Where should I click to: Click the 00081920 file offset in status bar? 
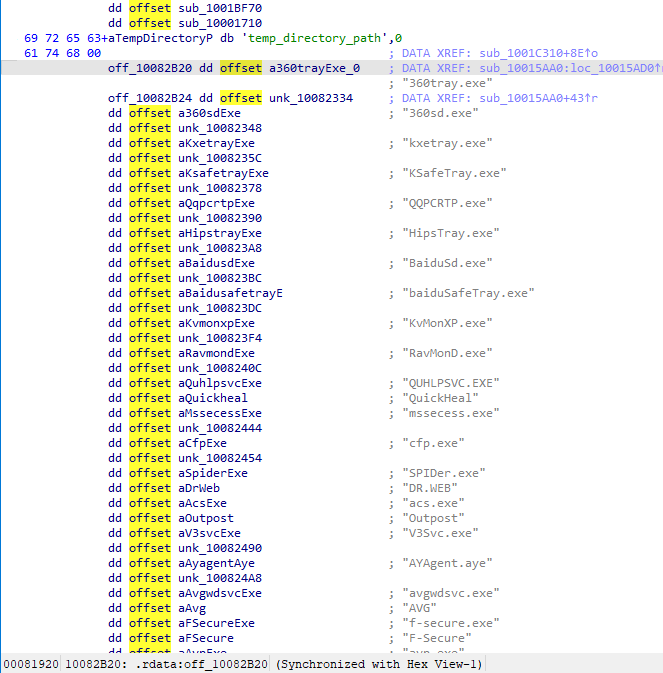[x=31, y=665]
